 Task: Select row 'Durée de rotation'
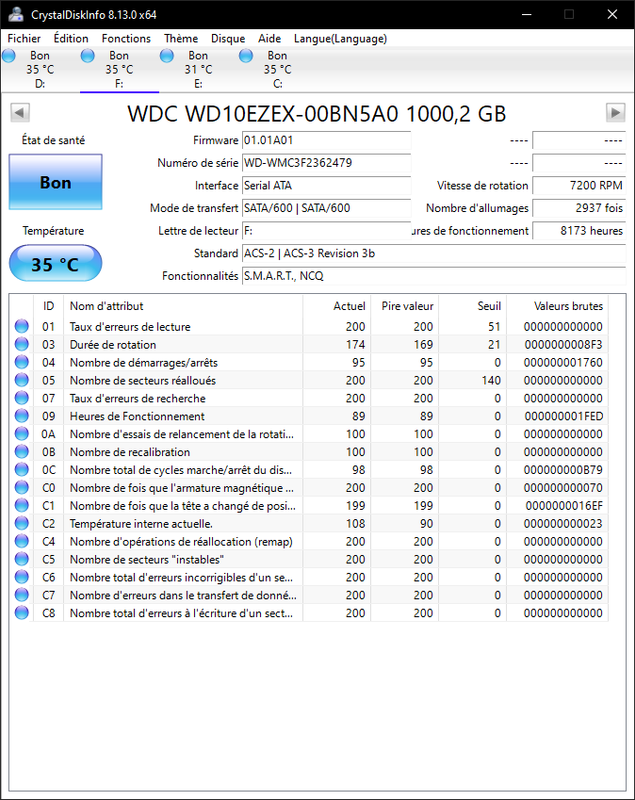coord(309,344)
